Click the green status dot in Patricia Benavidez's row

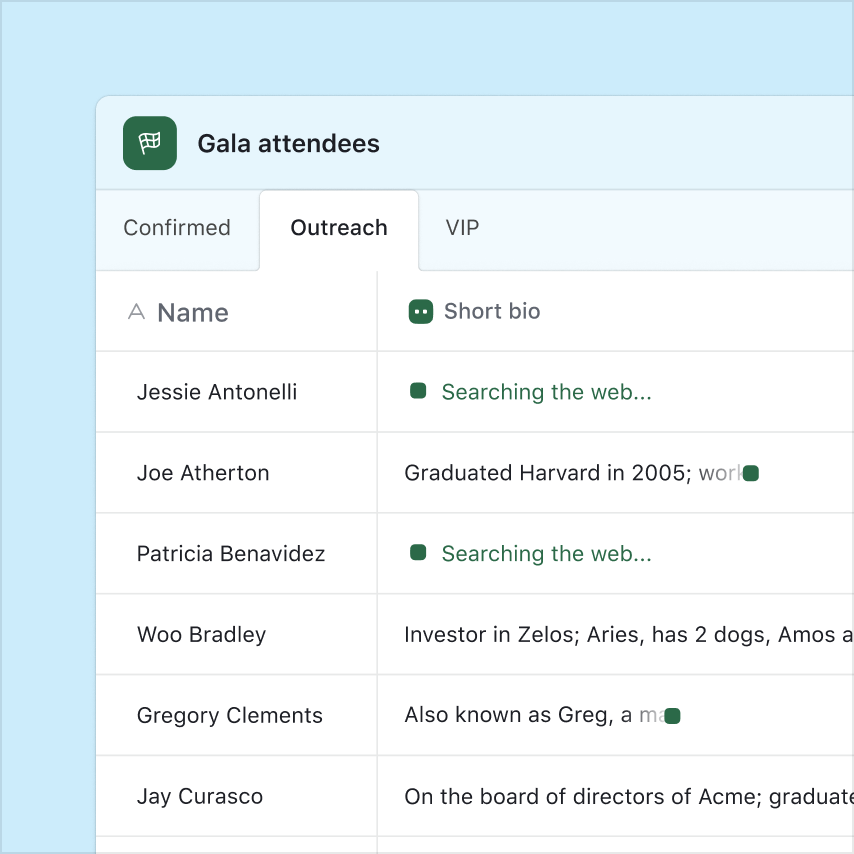[x=418, y=552]
